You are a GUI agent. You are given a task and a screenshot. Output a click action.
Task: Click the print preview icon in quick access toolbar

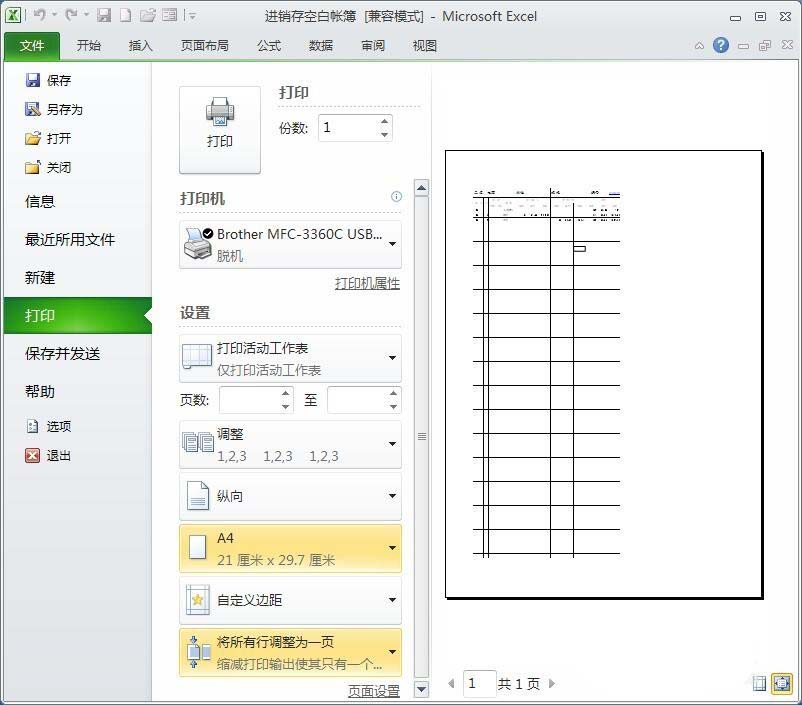169,15
